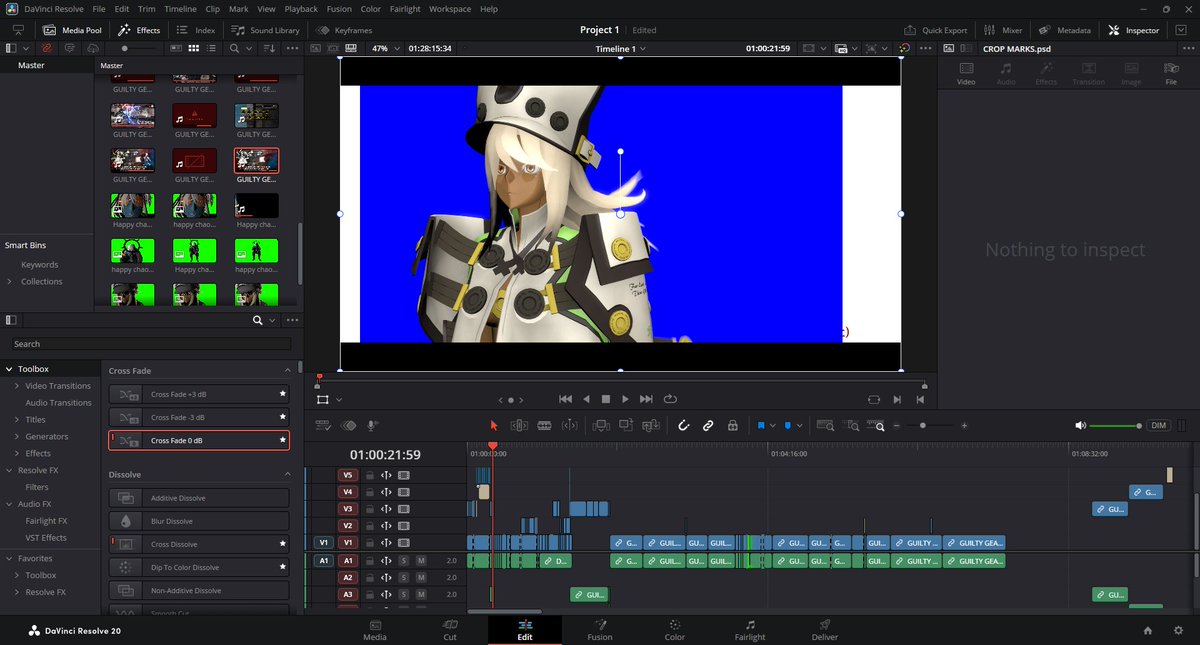
Task: Toggle the Media Pool panel
Action: [73, 30]
